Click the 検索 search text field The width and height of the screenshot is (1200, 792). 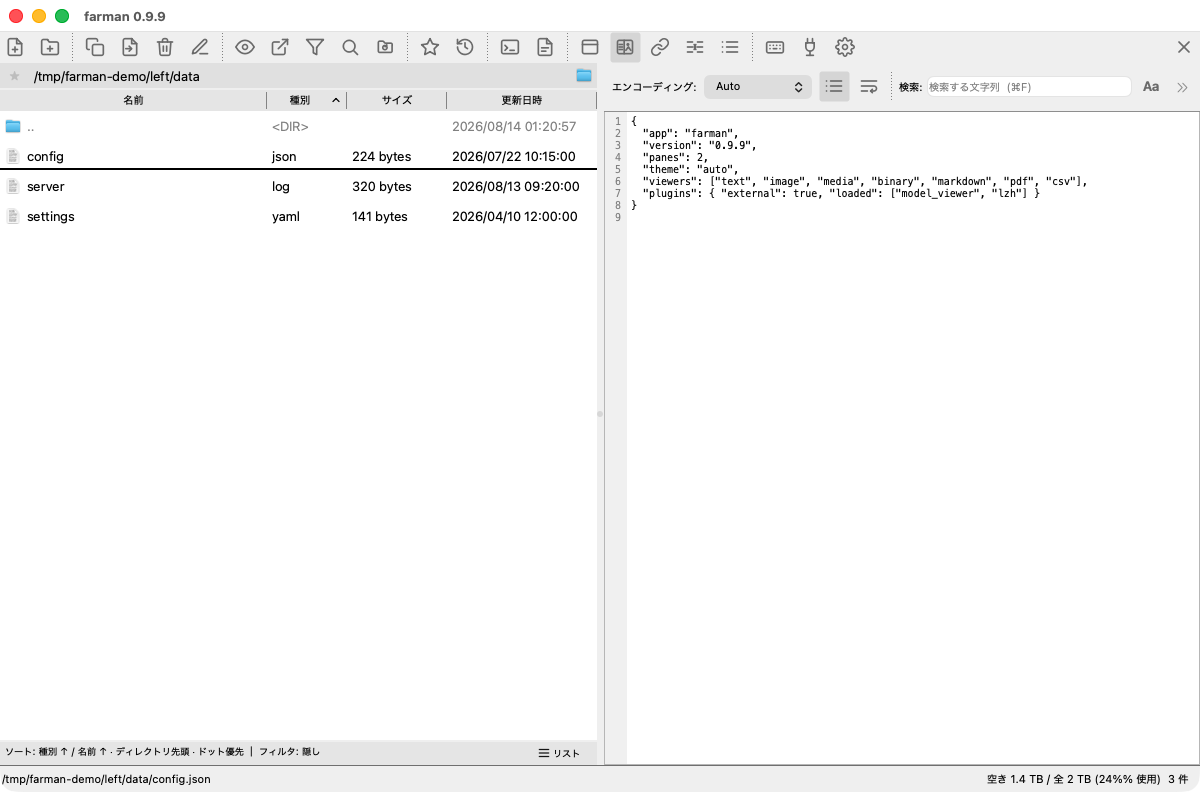point(1030,87)
